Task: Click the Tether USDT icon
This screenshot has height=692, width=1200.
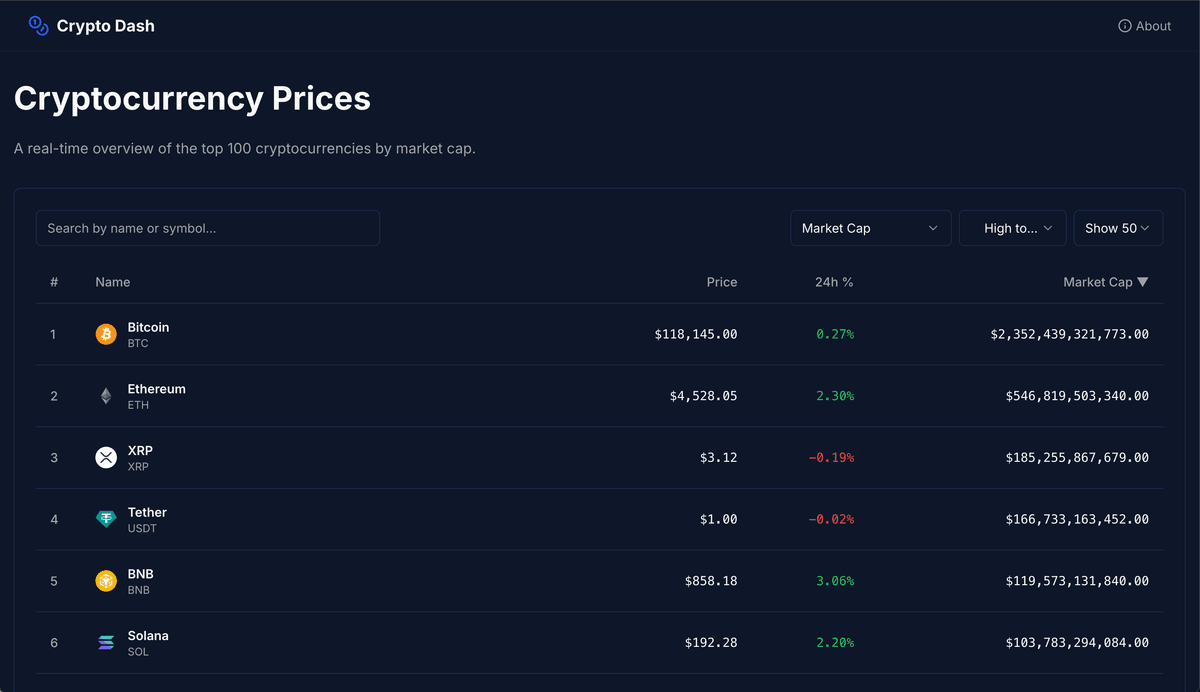Action: 106,519
